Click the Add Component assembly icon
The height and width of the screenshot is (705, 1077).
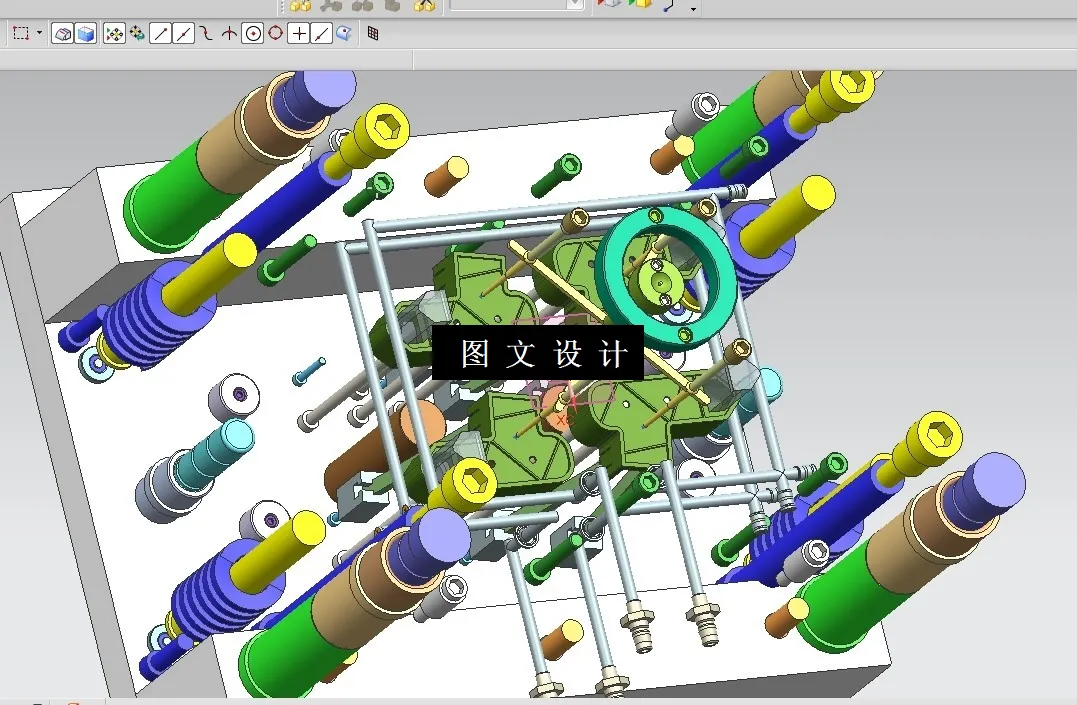(302, 6)
